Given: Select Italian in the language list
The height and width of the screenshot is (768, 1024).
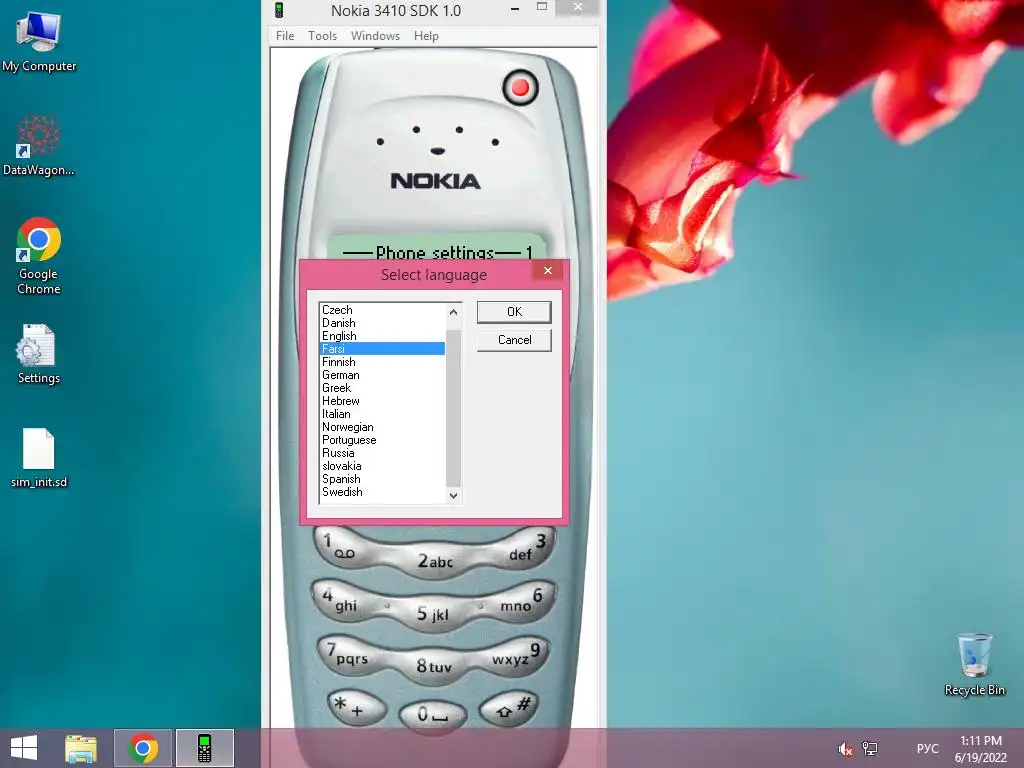Looking at the screenshot, I should (x=383, y=414).
